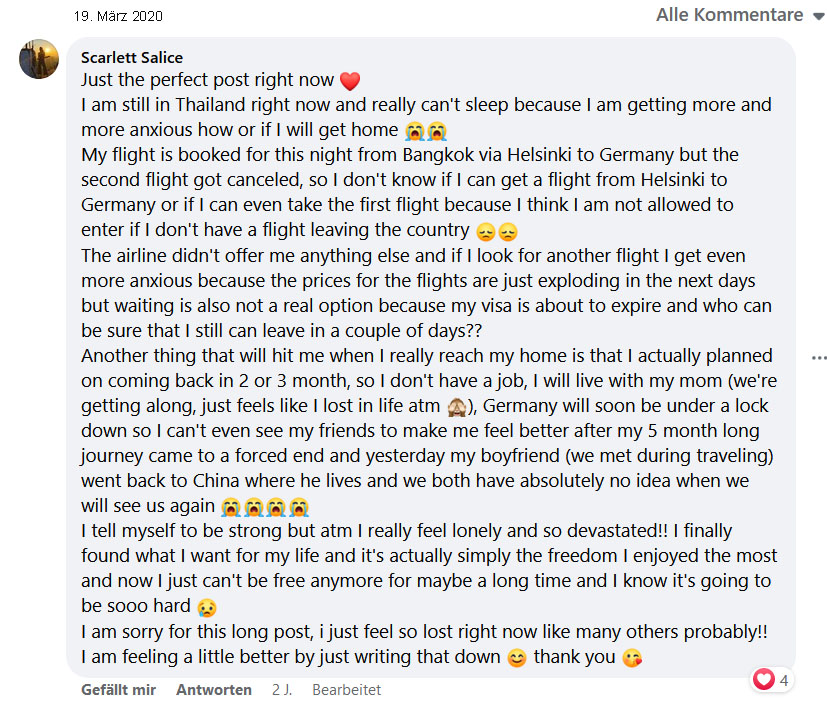Click the reaction count number 4
This screenshot has width=827, height=704.
[784, 680]
